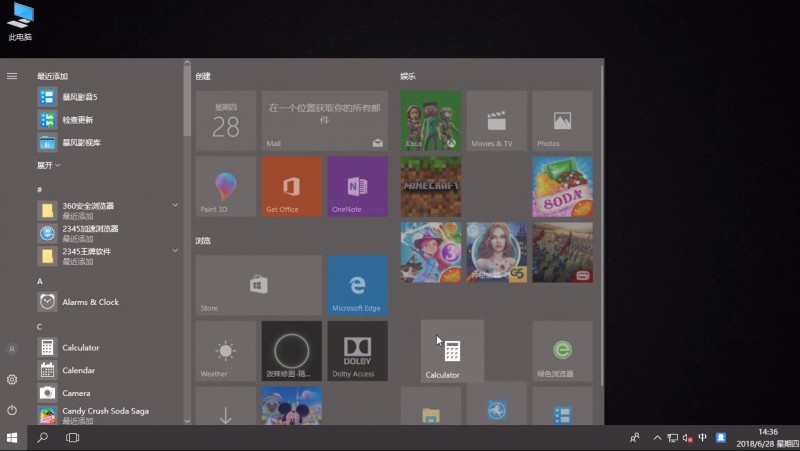Image resolution: width=800 pixels, height=451 pixels.
Task: Open Task View on the taskbar
Action: point(72,438)
